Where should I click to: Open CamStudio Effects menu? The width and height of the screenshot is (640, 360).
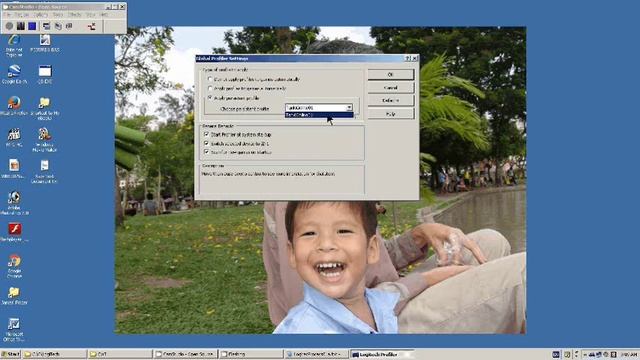[x=74, y=15]
